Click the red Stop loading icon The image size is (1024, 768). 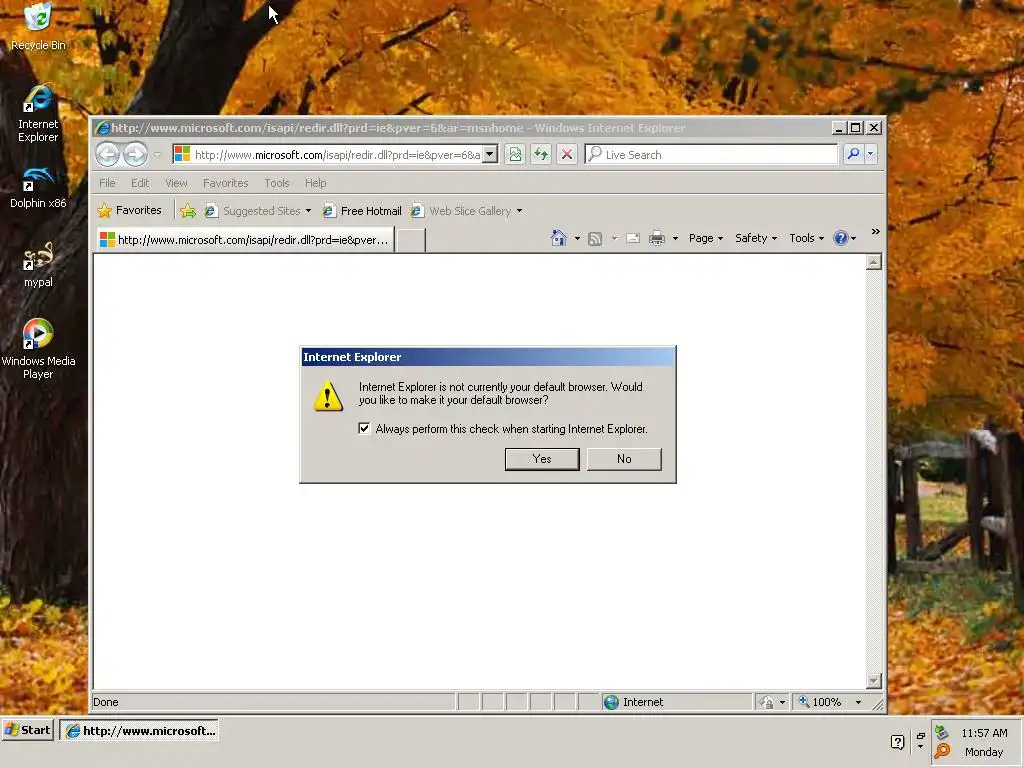pyautogui.click(x=567, y=155)
